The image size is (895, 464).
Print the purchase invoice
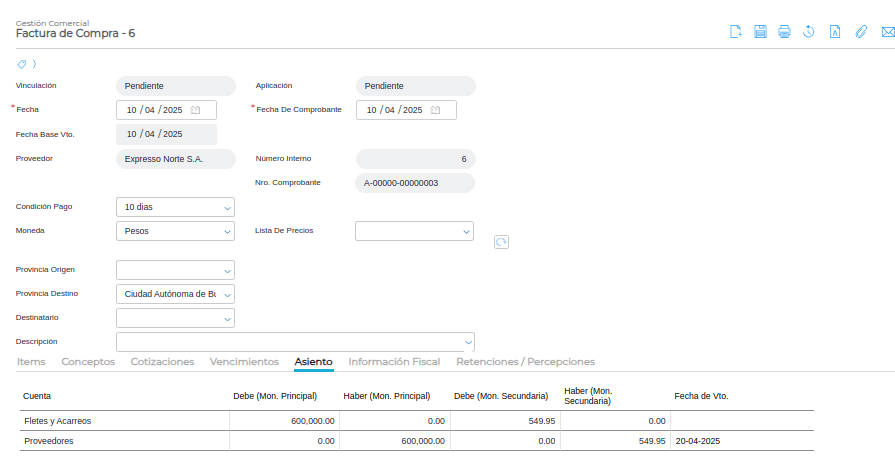tap(785, 32)
